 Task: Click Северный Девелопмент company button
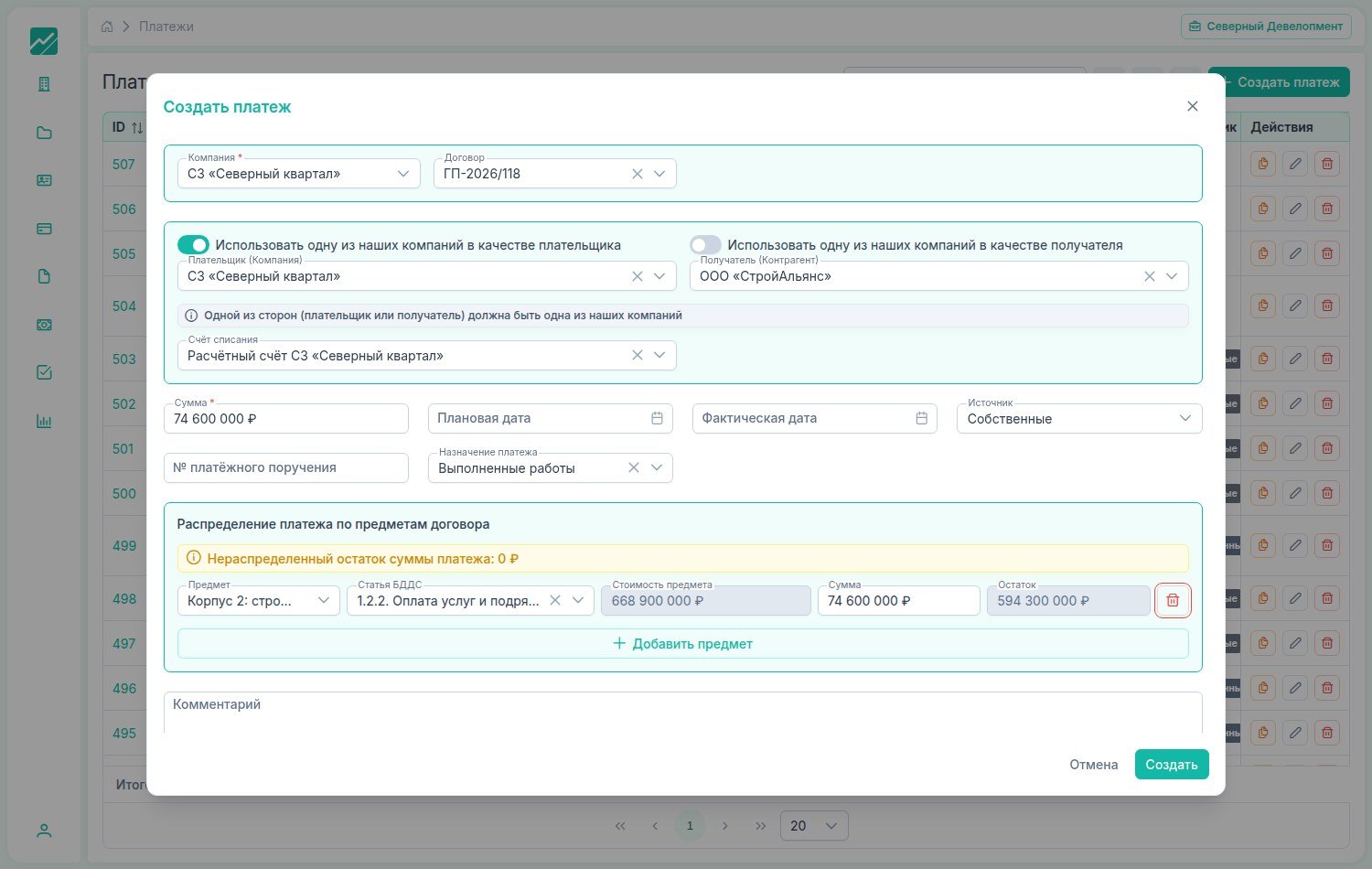1266,27
